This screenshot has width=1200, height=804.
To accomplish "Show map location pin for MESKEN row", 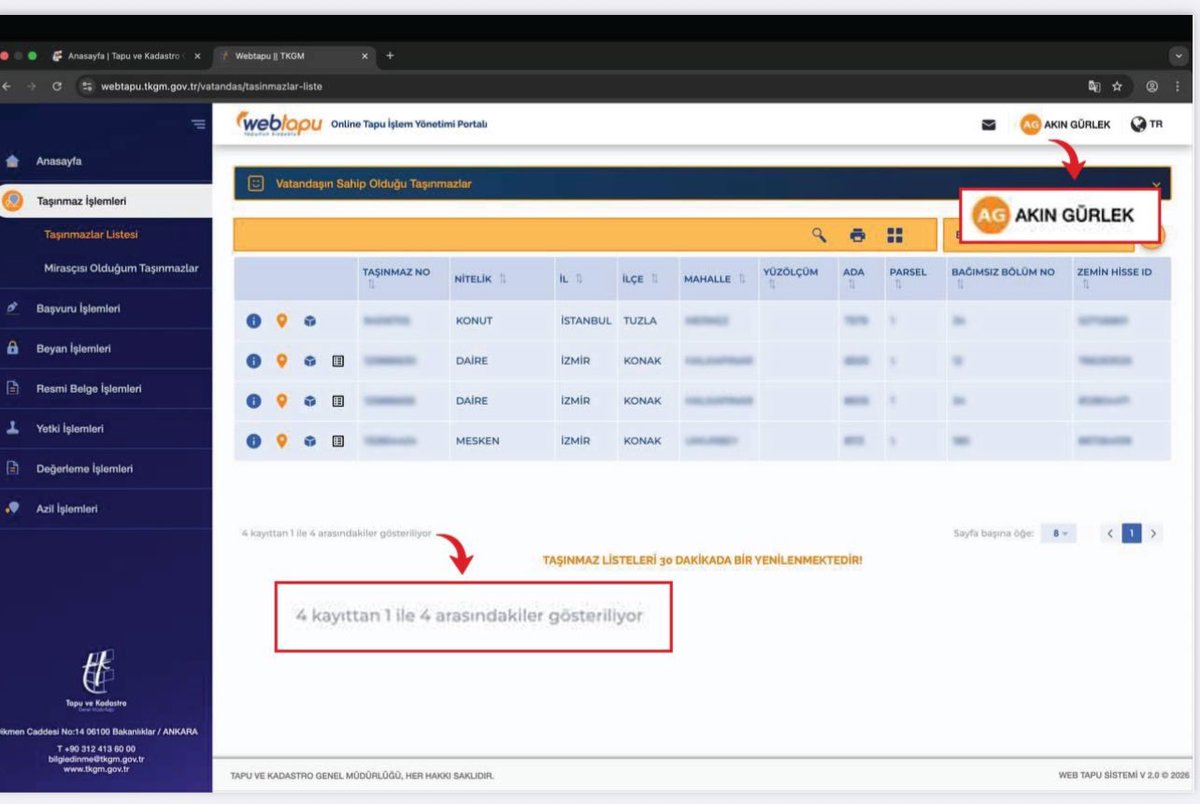I will tap(282, 441).
